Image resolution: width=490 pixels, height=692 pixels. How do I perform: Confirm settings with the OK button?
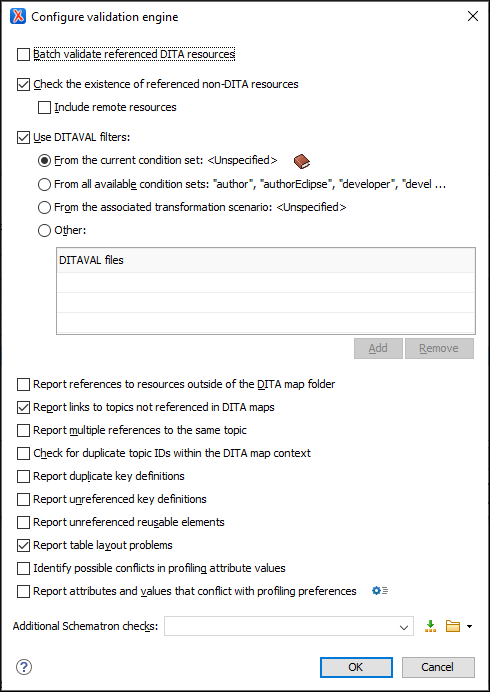click(356, 667)
